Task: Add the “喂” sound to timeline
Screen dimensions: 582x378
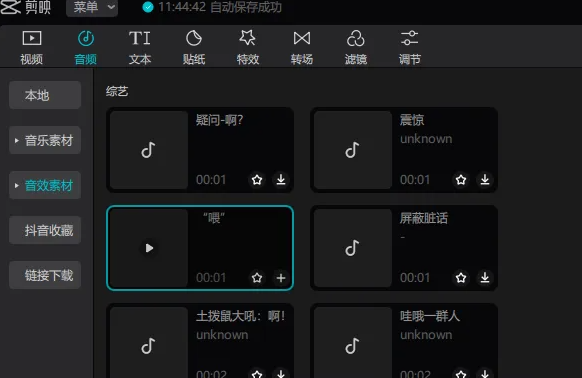Action: pyautogui.click(x=281, y=278)
